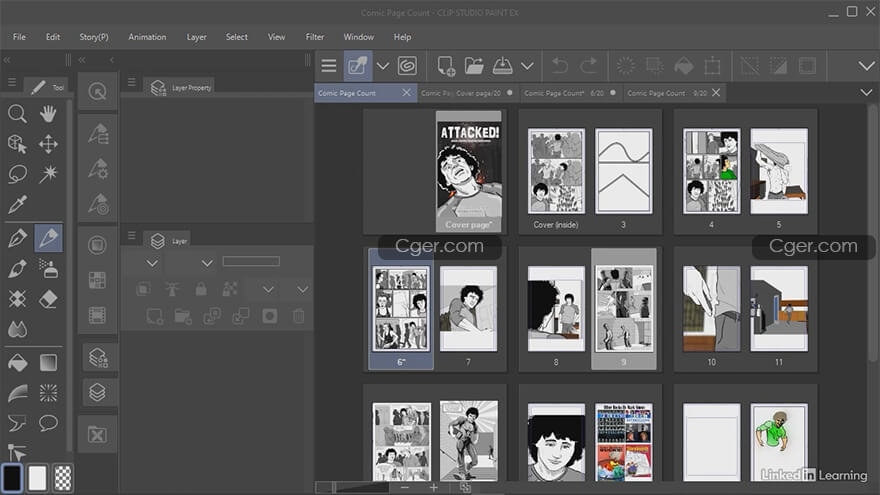880x495 pixels.
Task: Select the Saturated radial lines tool
Action: (48, 393)
